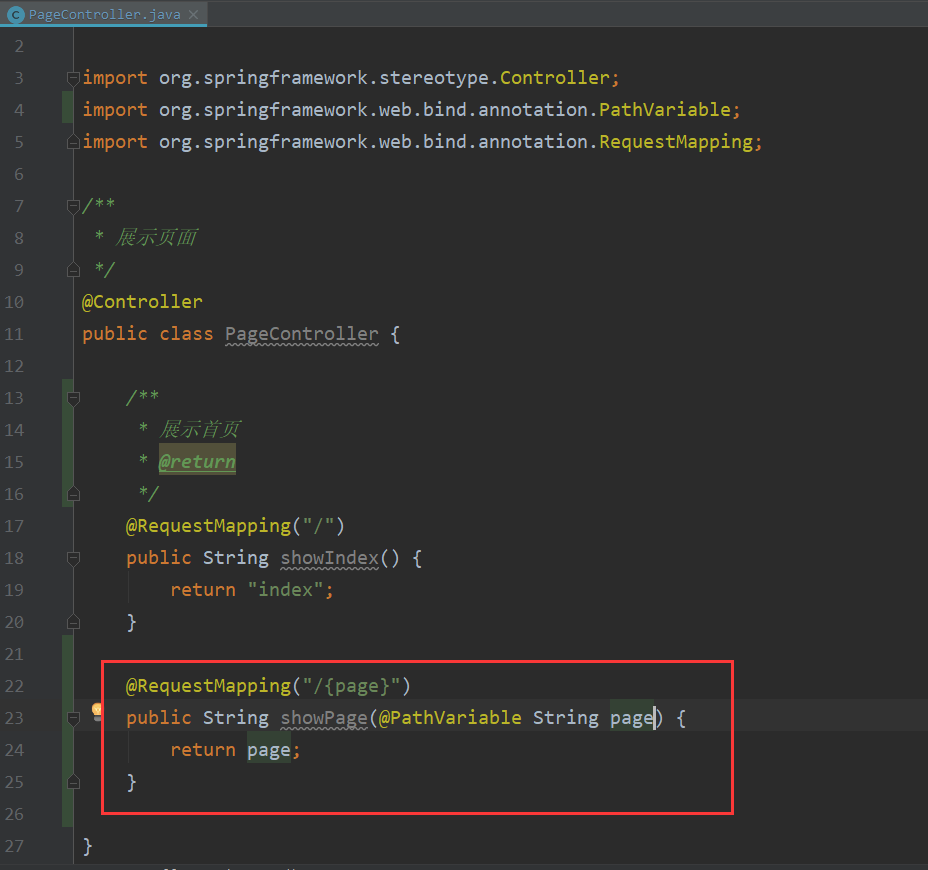Click the showPage method name
Viewport: 928px width, 870px height.
[x=324, y=718]
